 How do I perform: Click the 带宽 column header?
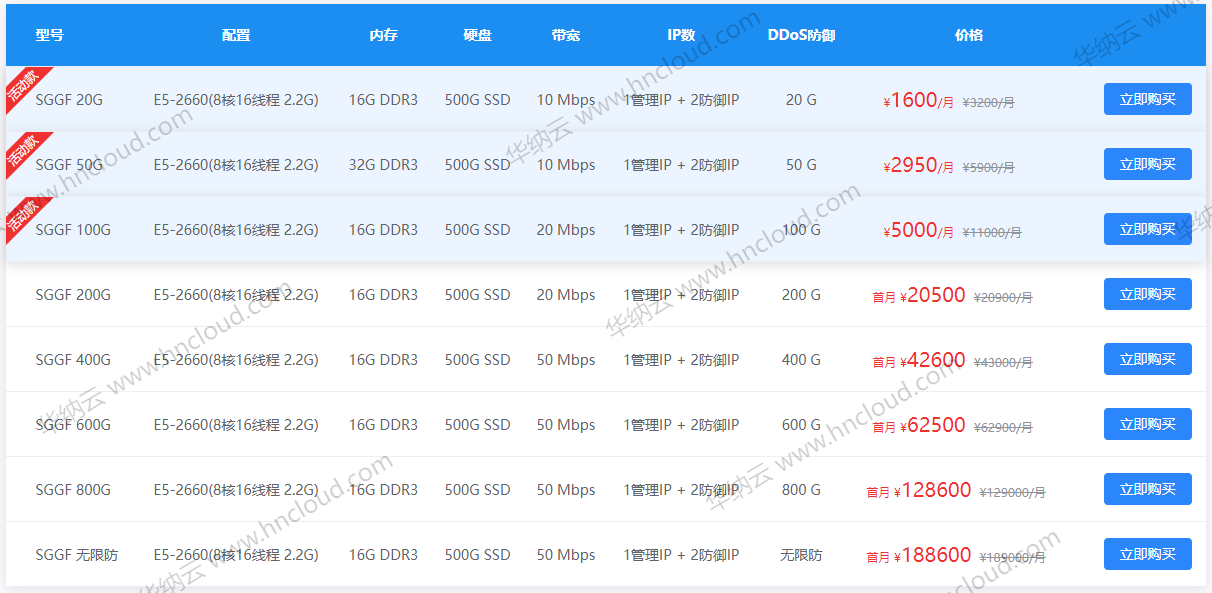tap(565, 35)
